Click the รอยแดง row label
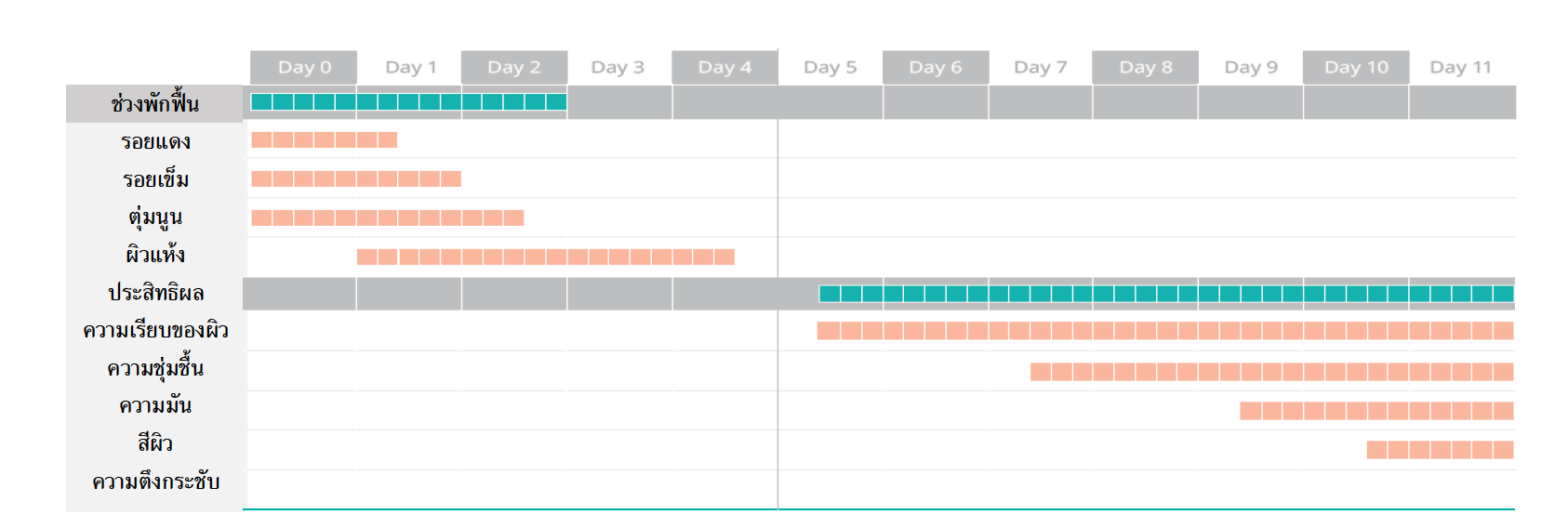This screenshot has height=528, width=1568. coord(155,141)
